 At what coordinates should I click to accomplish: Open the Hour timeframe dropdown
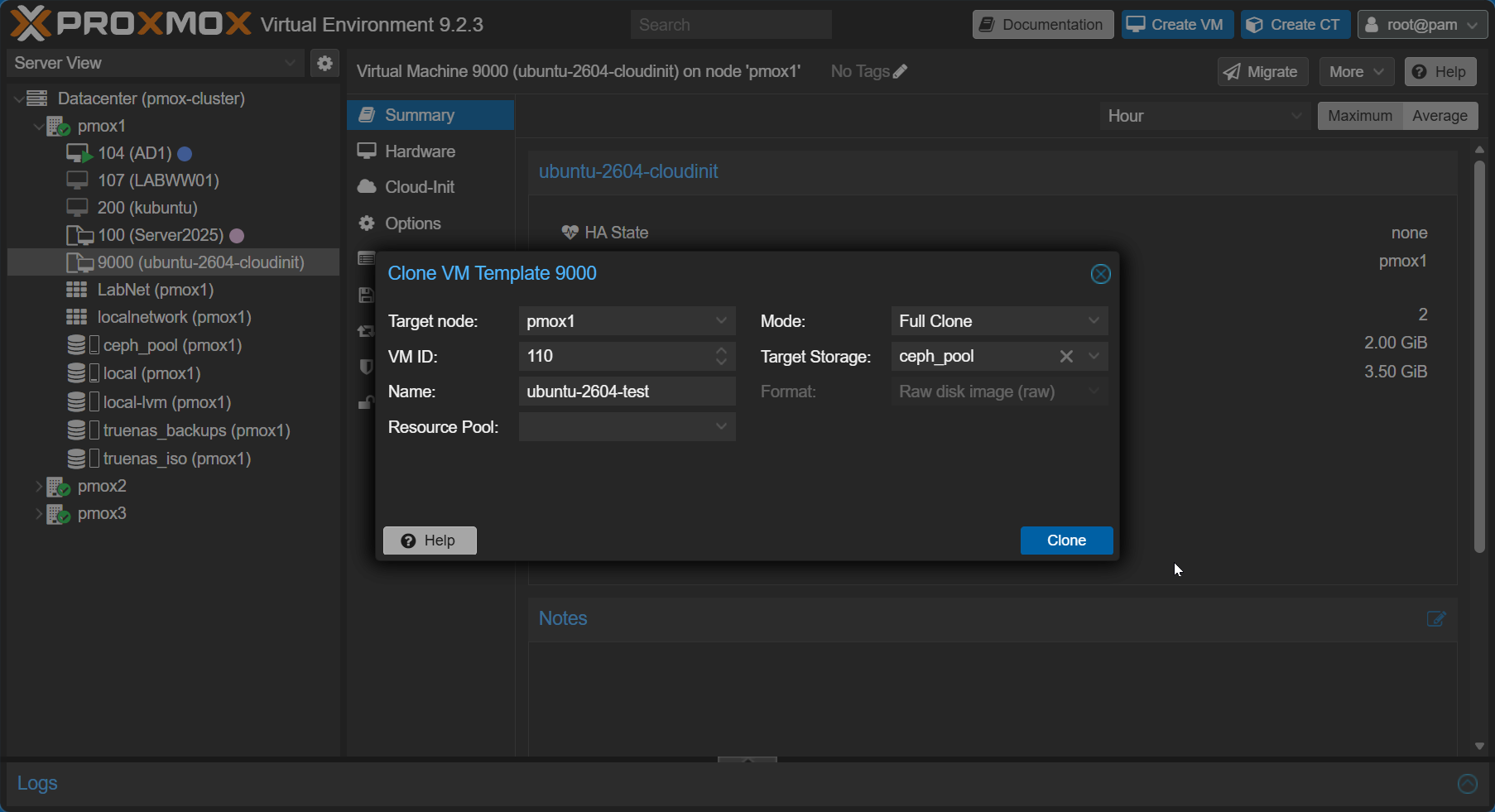[1205, 116]
